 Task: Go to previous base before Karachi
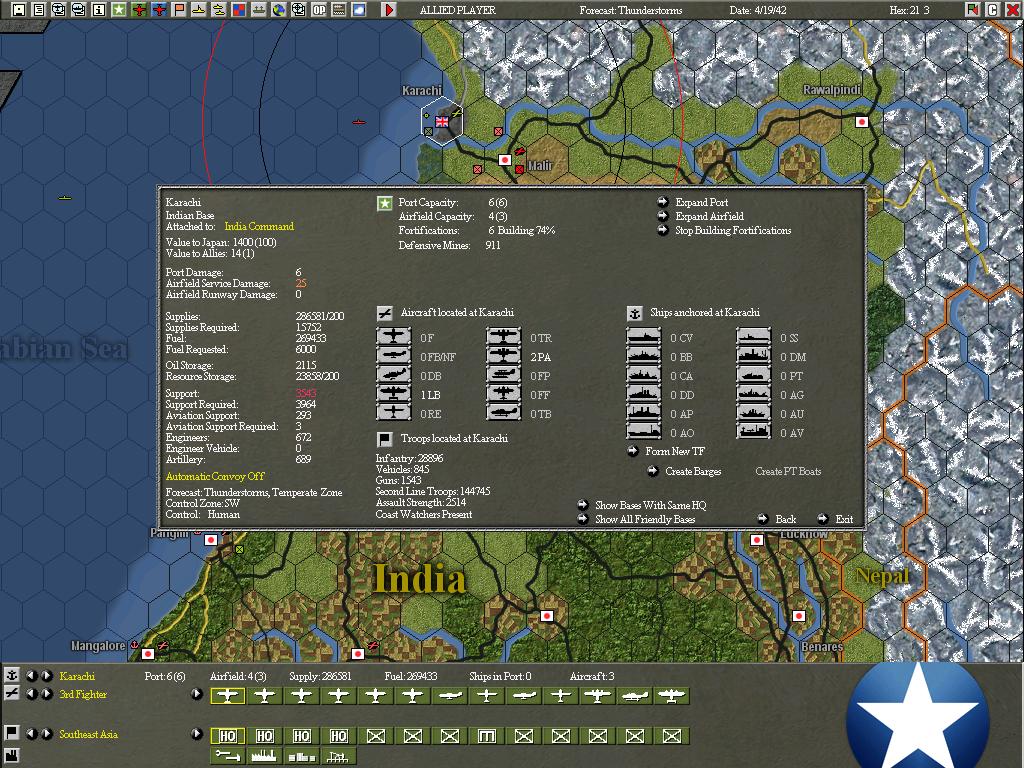point(31,675)
